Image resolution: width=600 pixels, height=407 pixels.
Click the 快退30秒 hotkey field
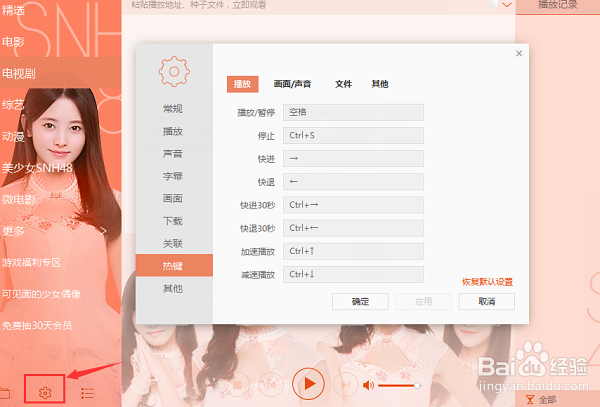pos(353,228)
